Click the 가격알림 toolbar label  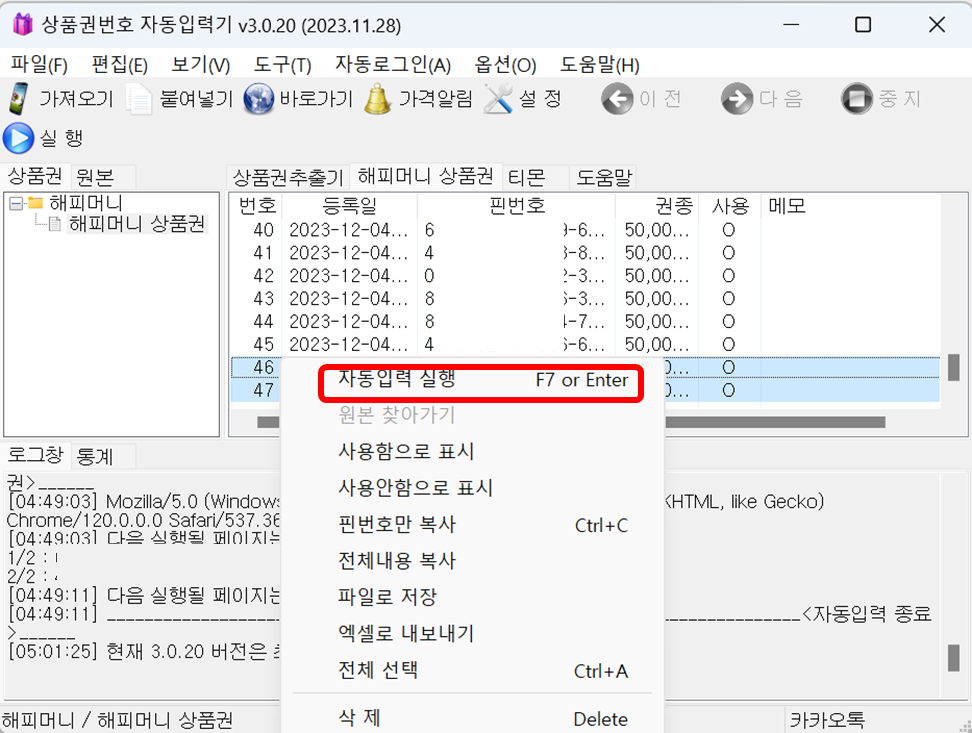[436, 99]
